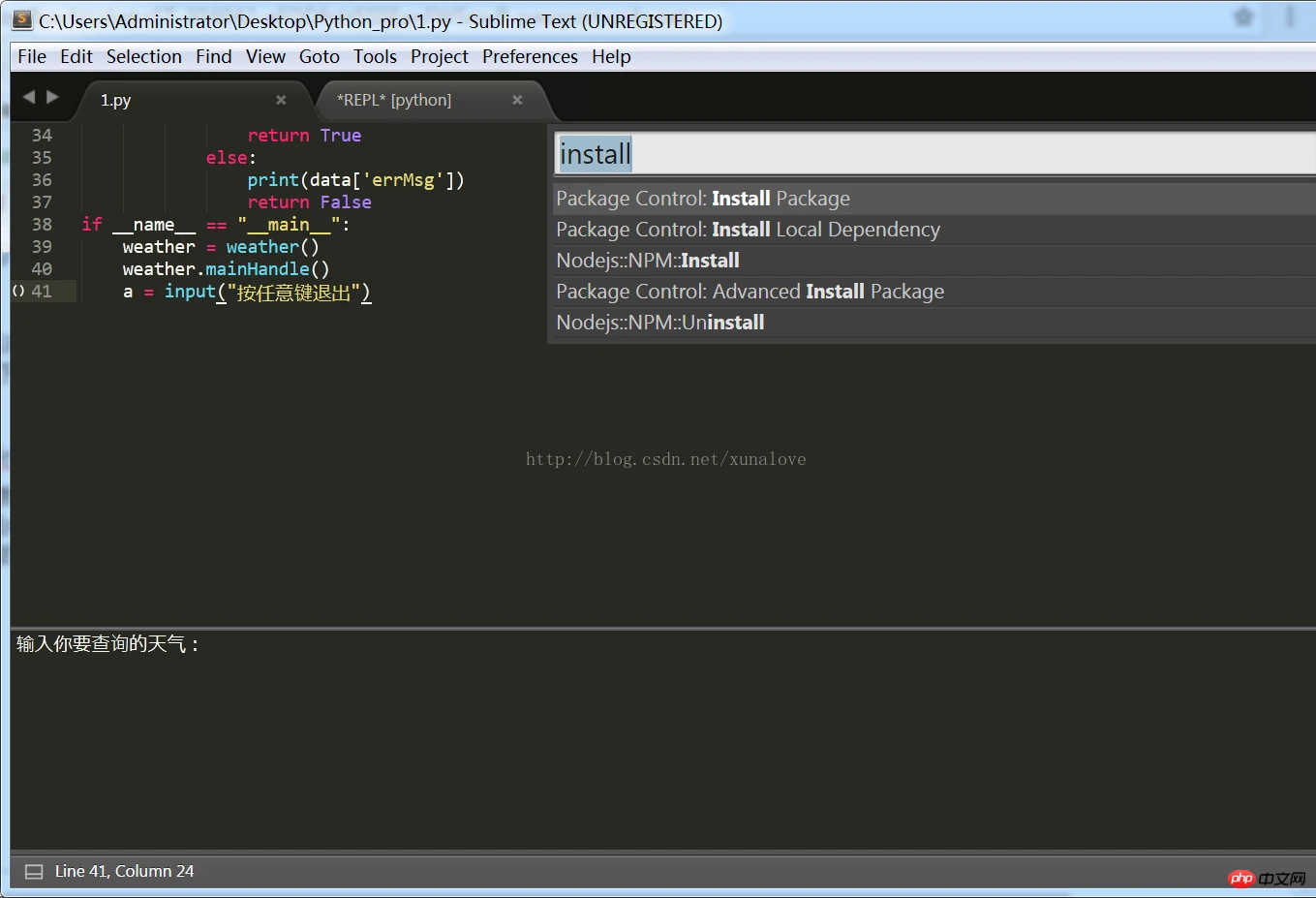Select Package Control: Install Package
Viewport: 1316px width, 898px height.
934,199
